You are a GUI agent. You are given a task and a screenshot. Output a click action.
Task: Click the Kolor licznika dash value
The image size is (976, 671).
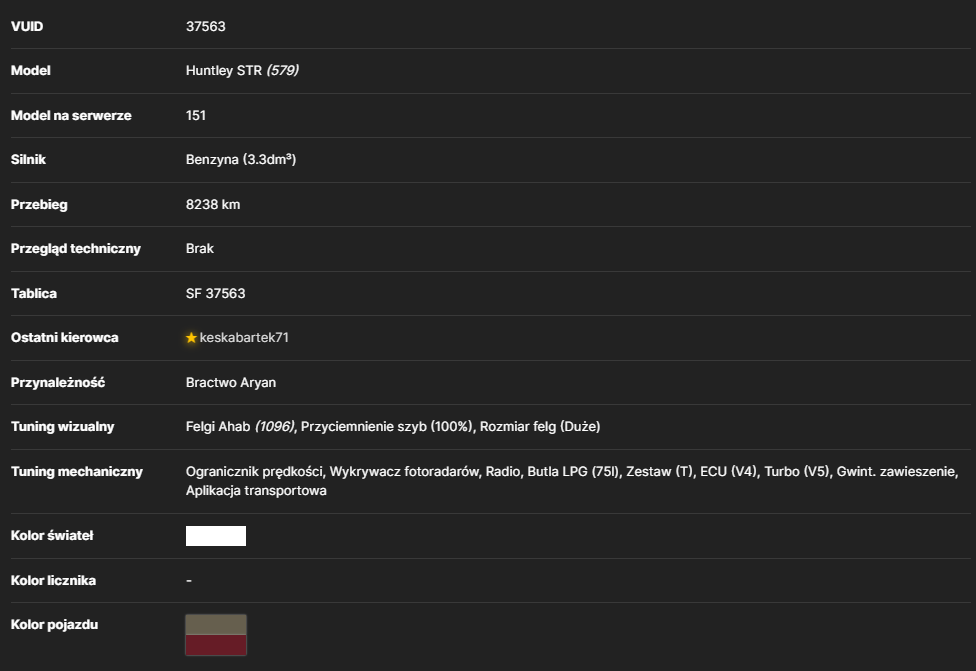click(189, 581)
